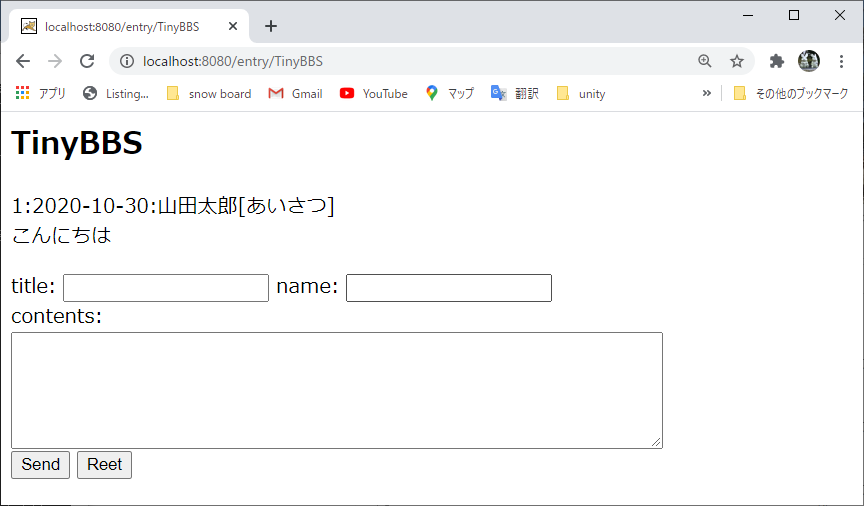Expand the snow board bookmark folder
The image size is (864, 506).
(x=208, y=93)
